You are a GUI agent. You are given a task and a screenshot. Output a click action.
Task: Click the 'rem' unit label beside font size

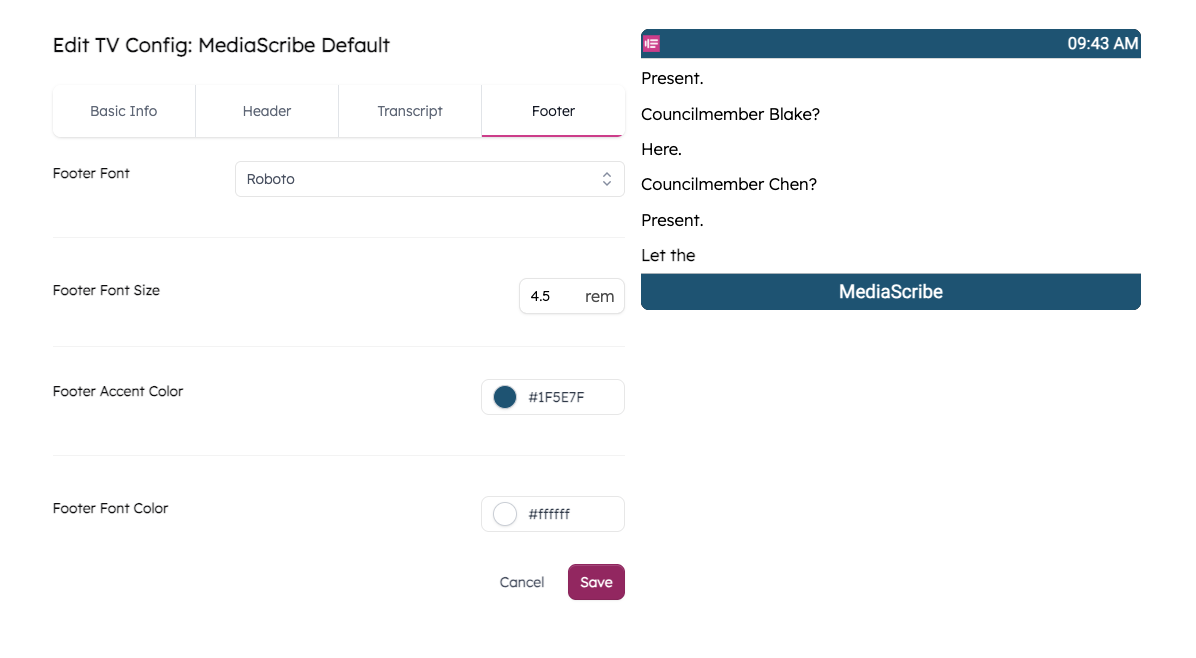coord(599,296)
